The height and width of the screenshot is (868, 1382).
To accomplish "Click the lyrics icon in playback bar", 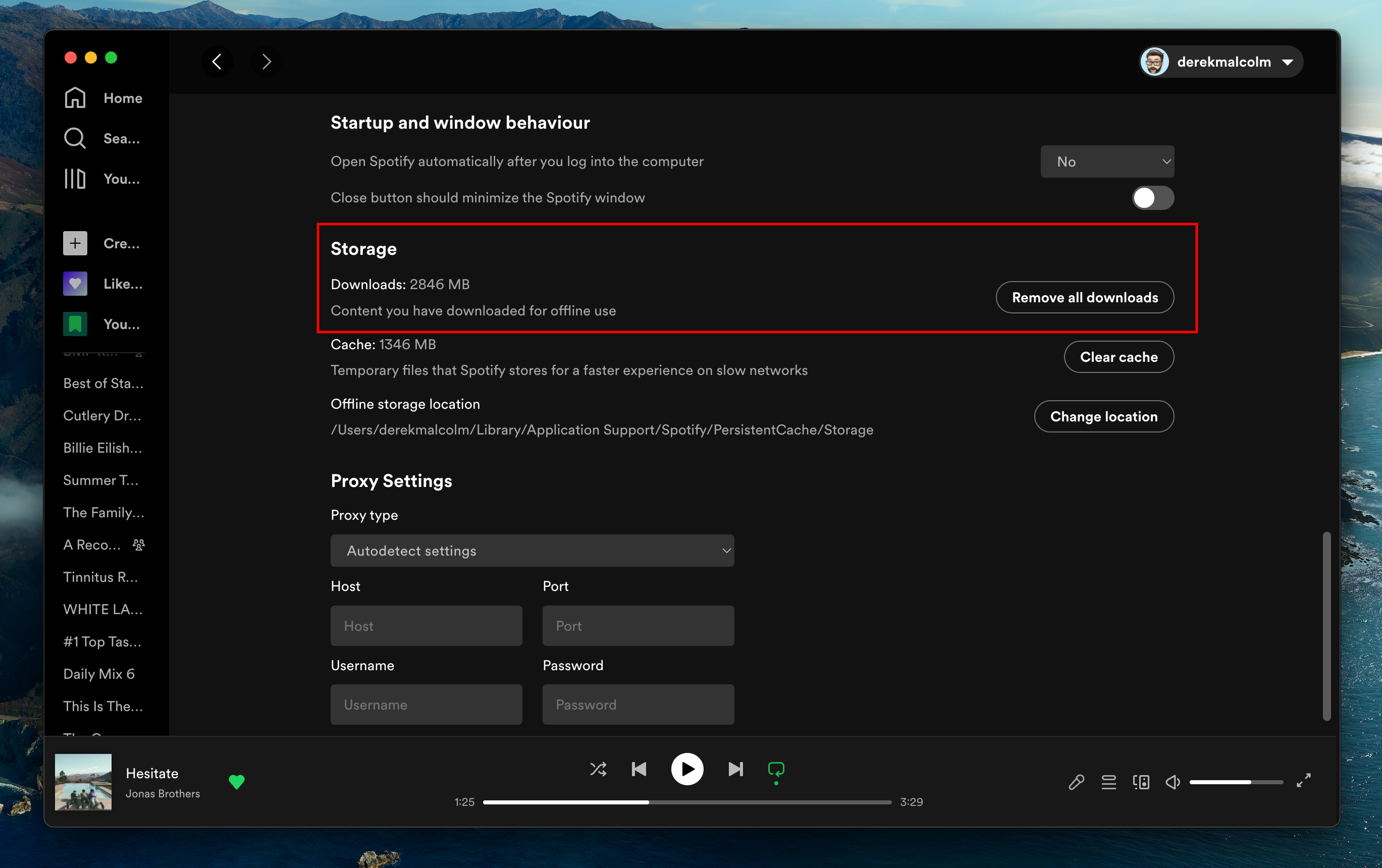I will (x=1076, y=782).
